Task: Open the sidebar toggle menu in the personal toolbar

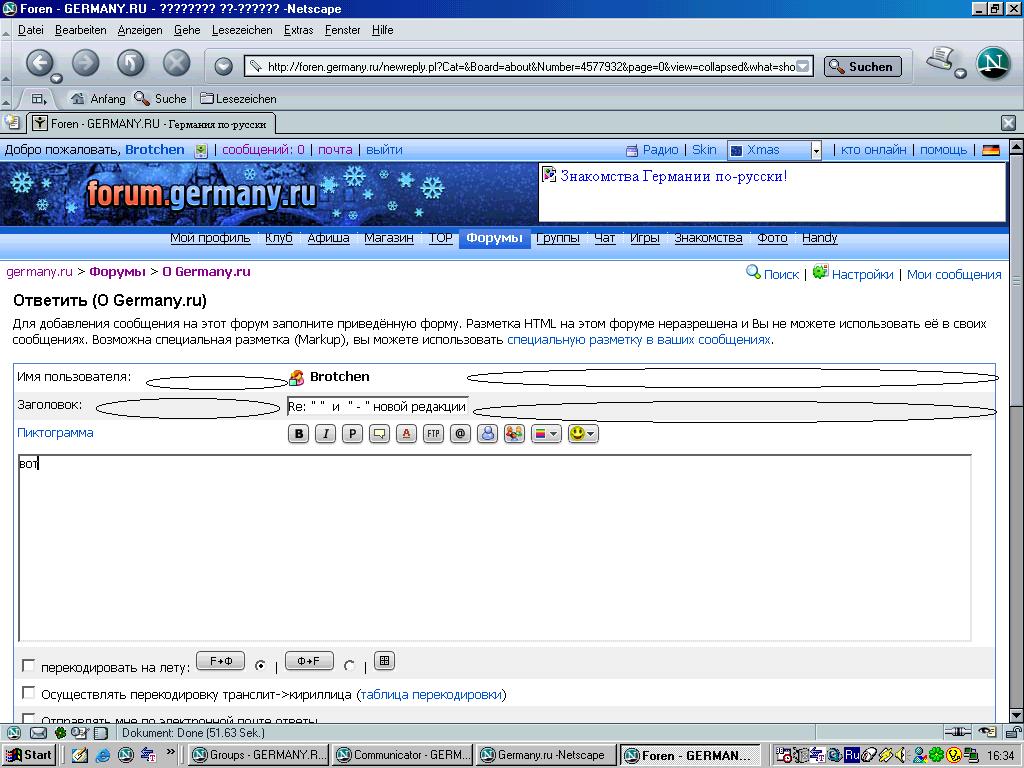Action: 39,99
